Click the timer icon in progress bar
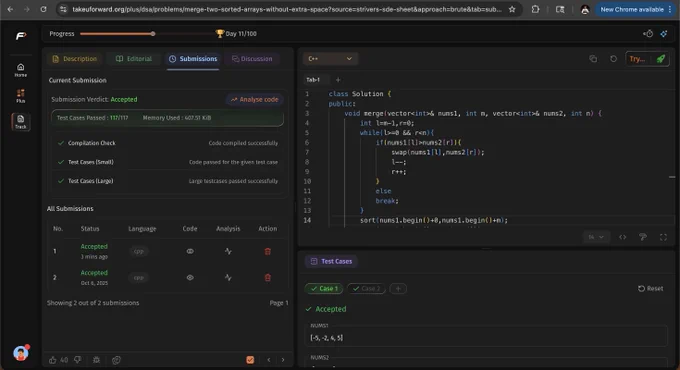The image size is (680, 370). [x=648, y=33]
